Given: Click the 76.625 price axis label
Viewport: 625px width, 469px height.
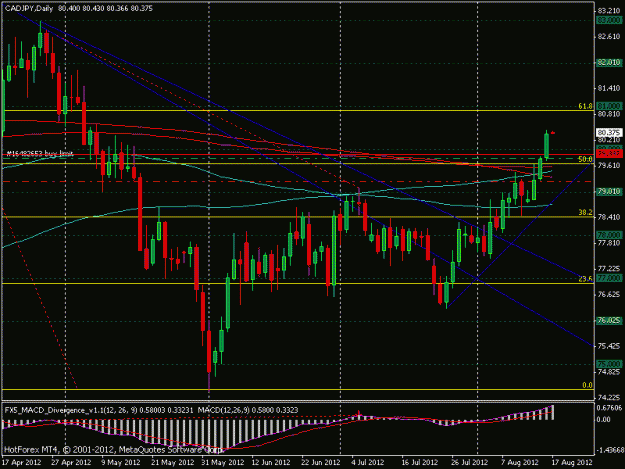Looking at the screenshot, I should (609, 294).
